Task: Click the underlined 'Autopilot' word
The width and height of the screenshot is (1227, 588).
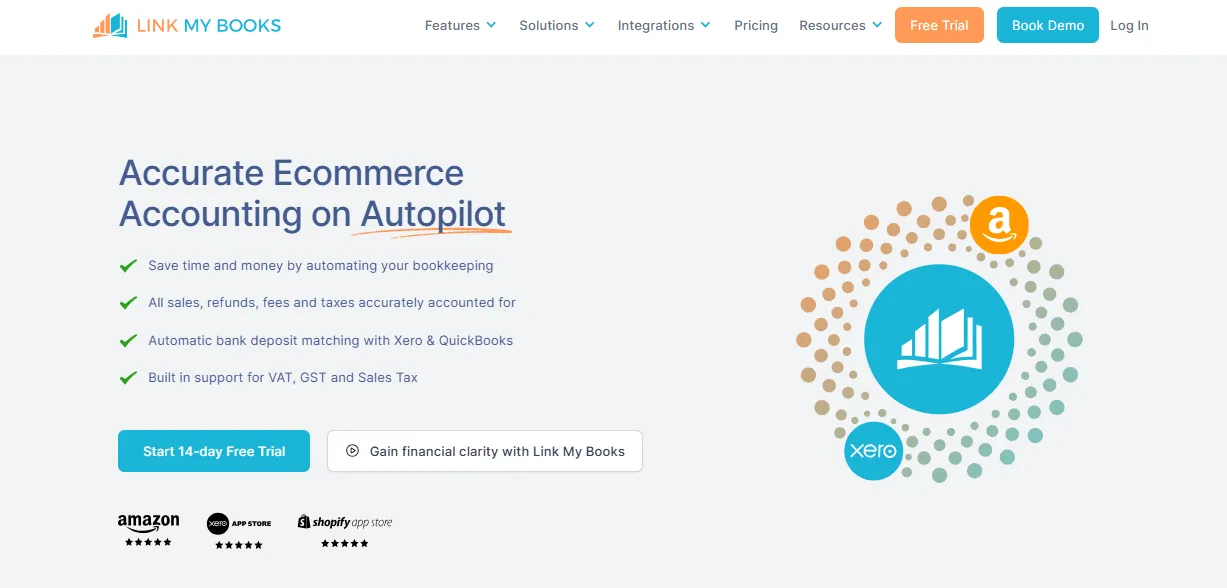Action: pos(433,214)
